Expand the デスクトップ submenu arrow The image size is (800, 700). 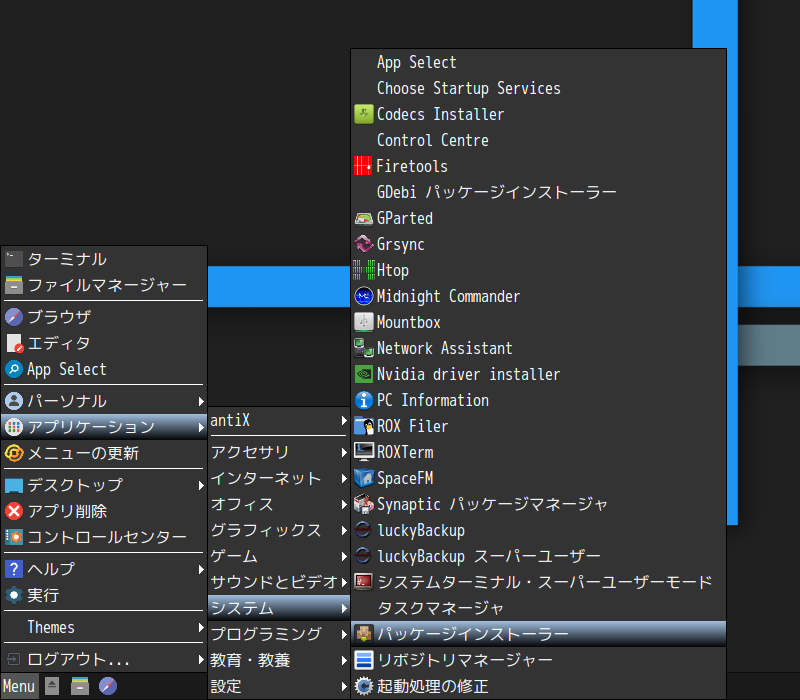click(201, 485)
